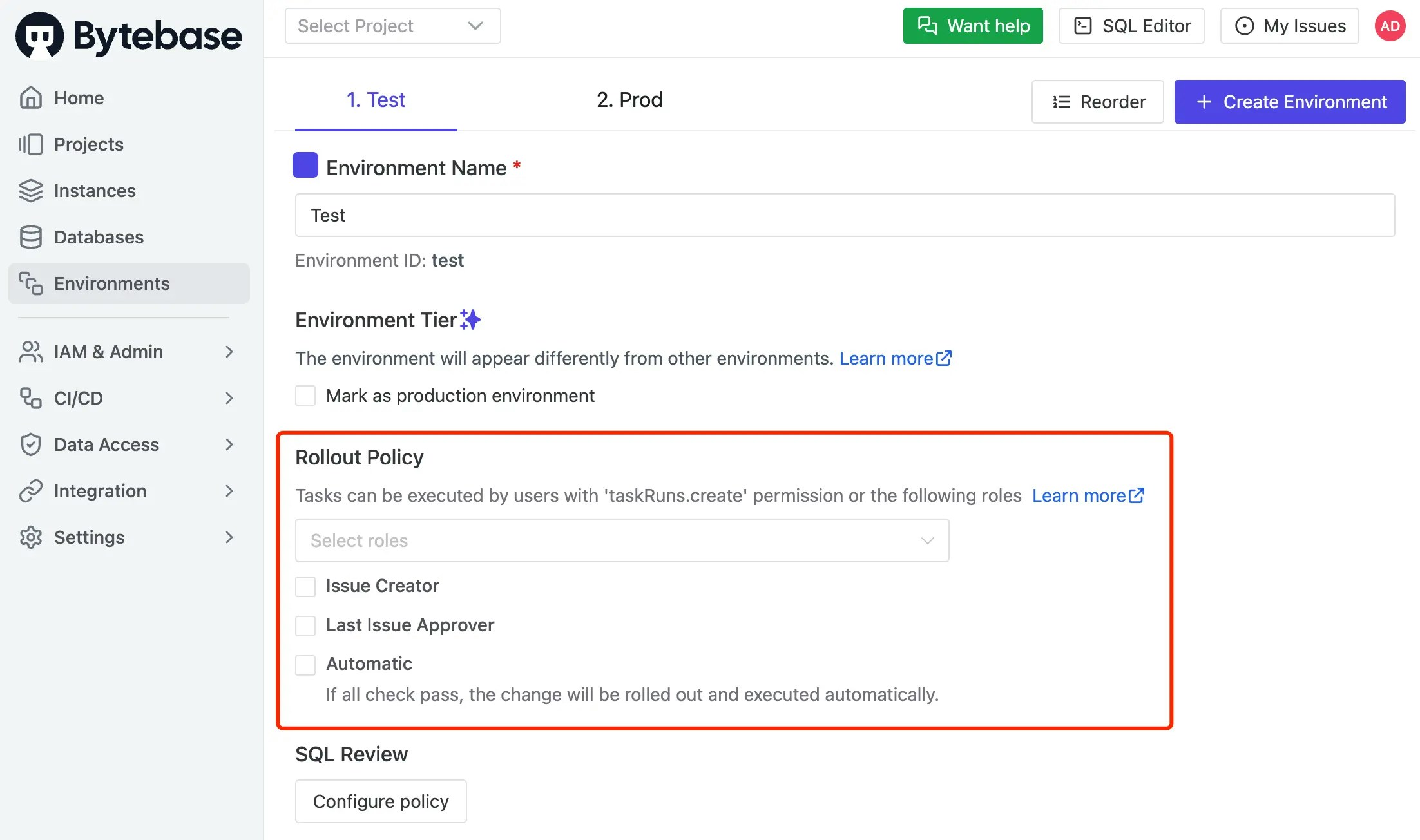Open the Select Project dropdown
This screenshot has height=840, width=1420.
(x=392, y=26)
